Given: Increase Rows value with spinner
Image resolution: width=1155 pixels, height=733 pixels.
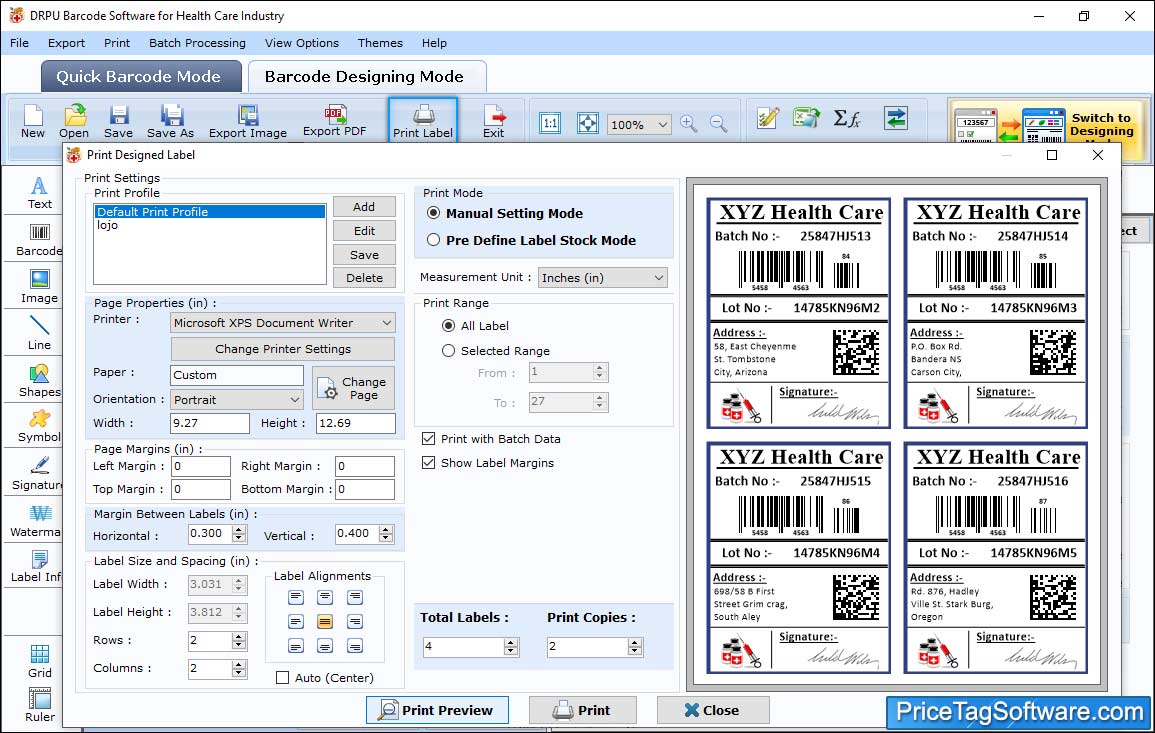Looking at the screenshot, I should click(x=239, y=636).
